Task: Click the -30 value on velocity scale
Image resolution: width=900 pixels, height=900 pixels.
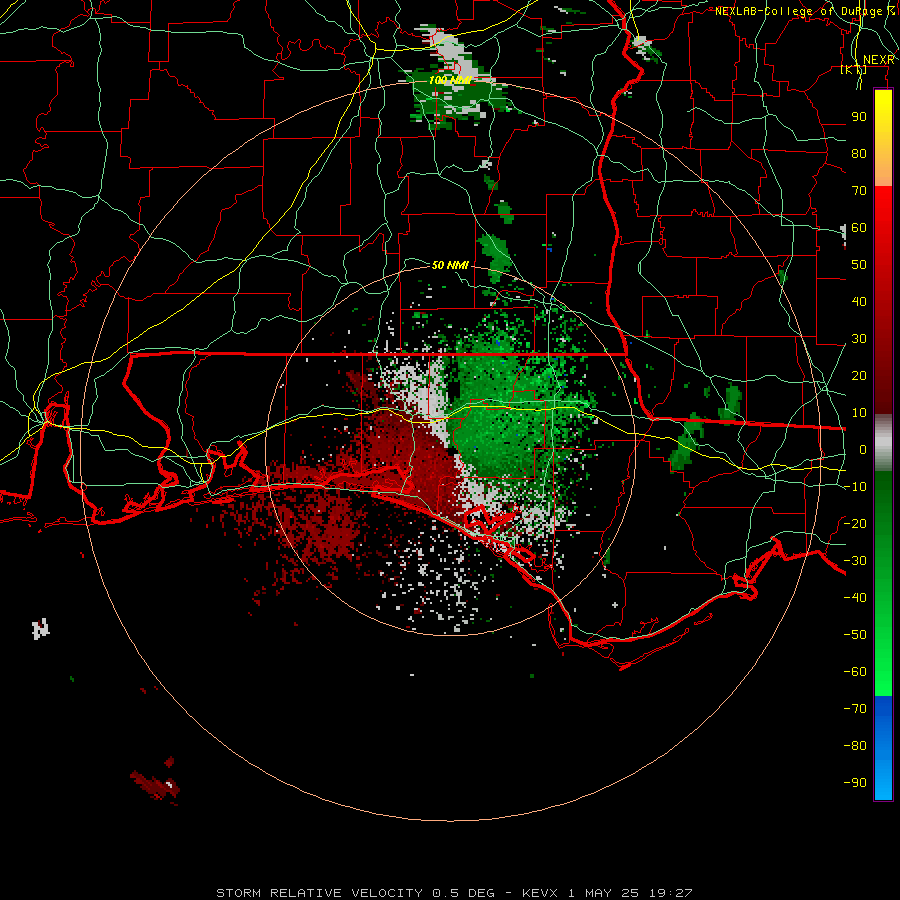Action: (855, 561)
